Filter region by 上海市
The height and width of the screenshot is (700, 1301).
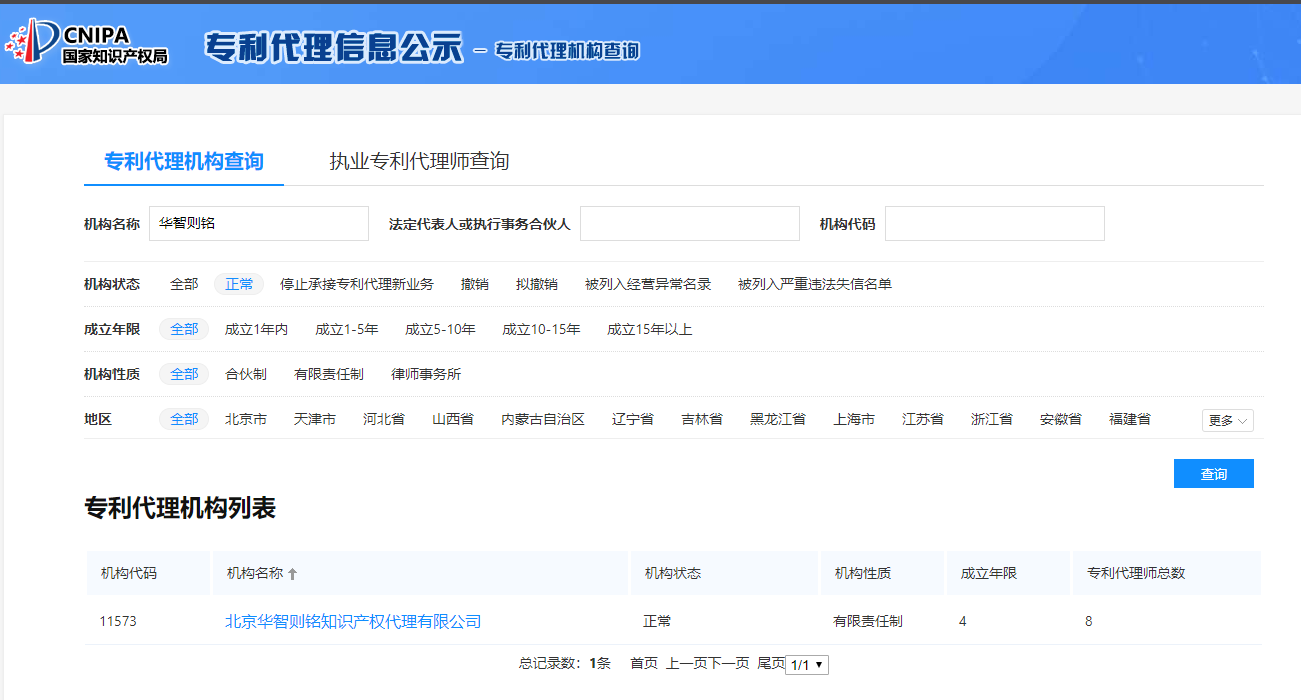click(x=854, y=419)
